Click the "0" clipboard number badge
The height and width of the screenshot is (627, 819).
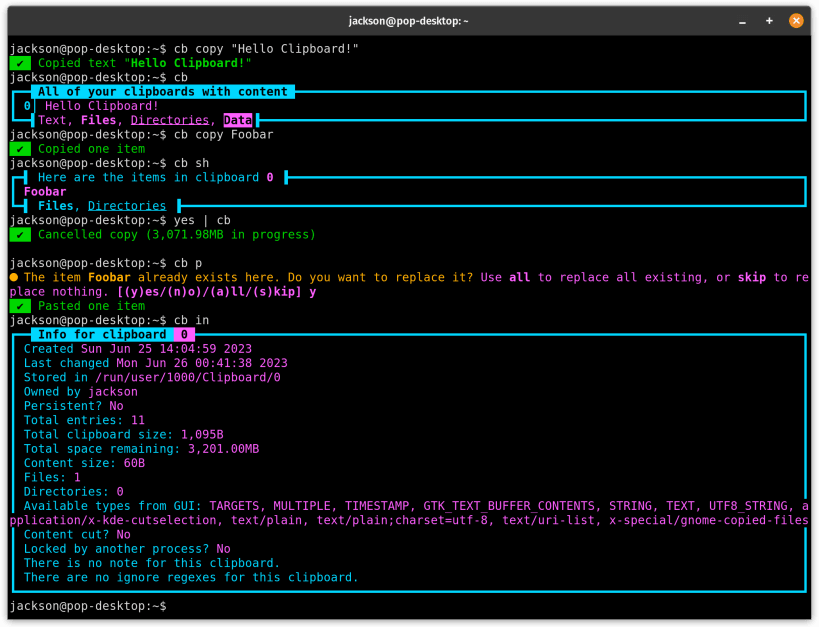[x=26, y=105]
